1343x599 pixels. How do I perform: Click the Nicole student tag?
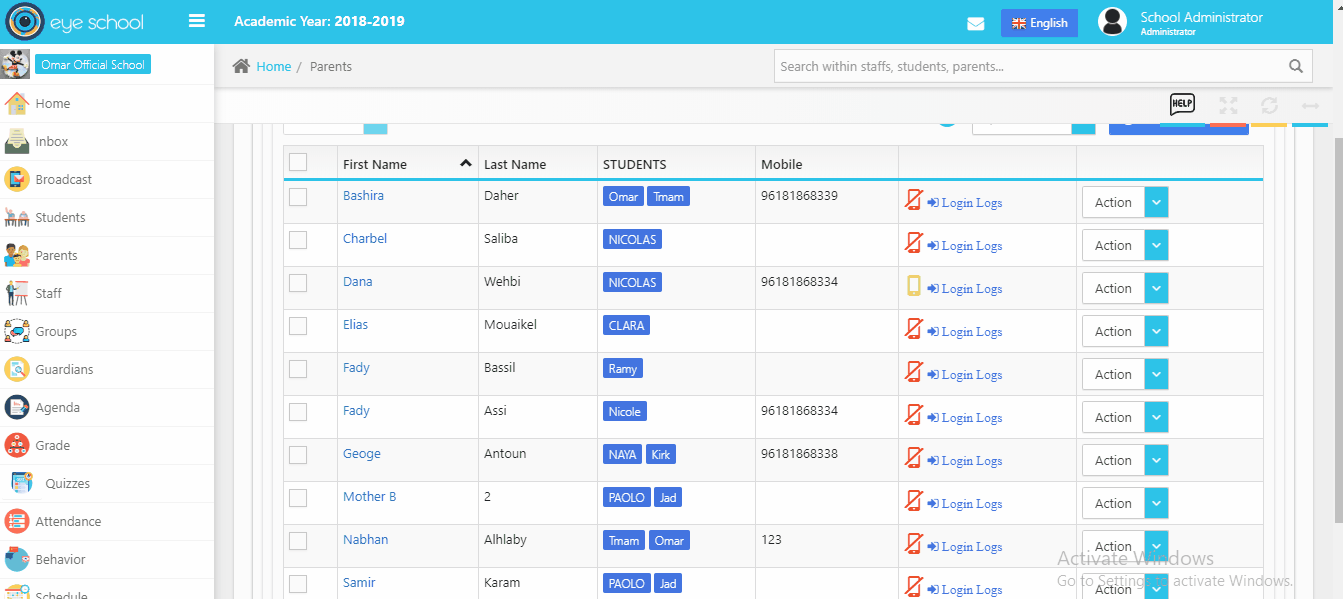(625, 412)
